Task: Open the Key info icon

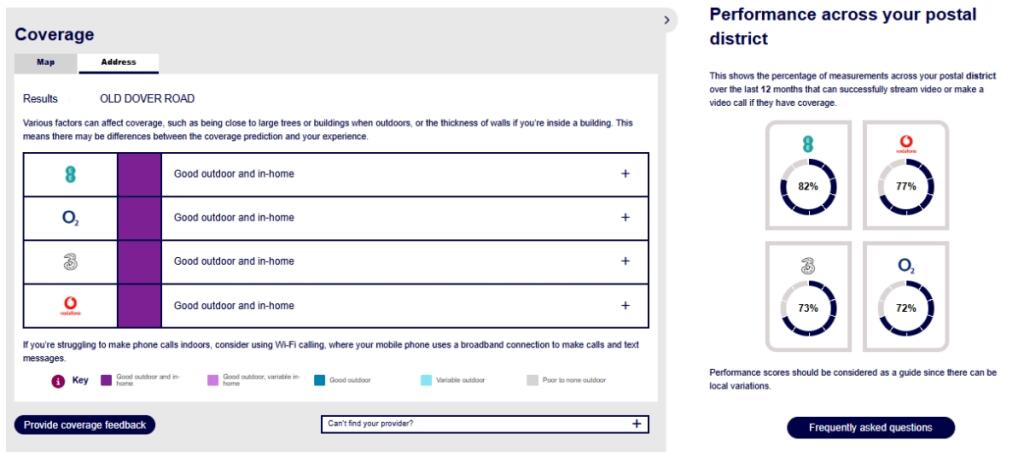Action: point(58,381)
